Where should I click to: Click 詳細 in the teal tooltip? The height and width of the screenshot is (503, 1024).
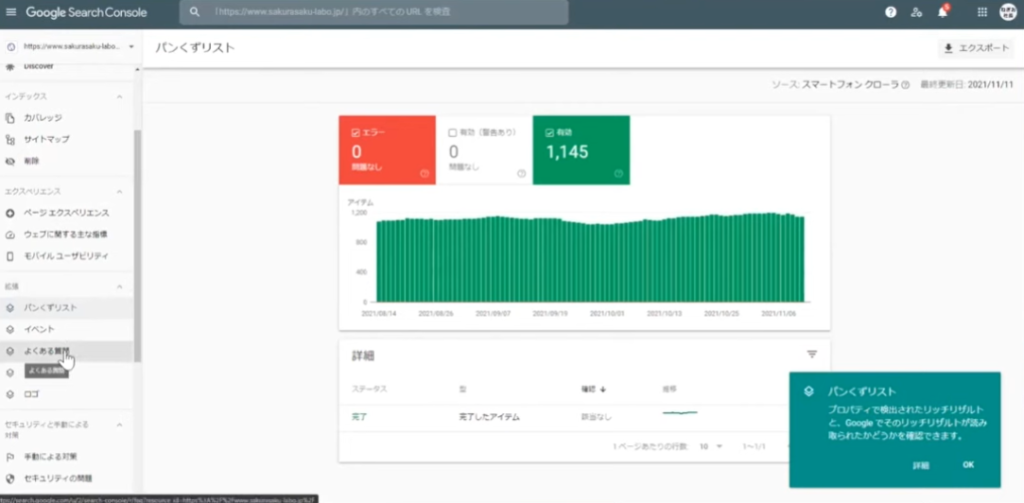click(921, 465)
